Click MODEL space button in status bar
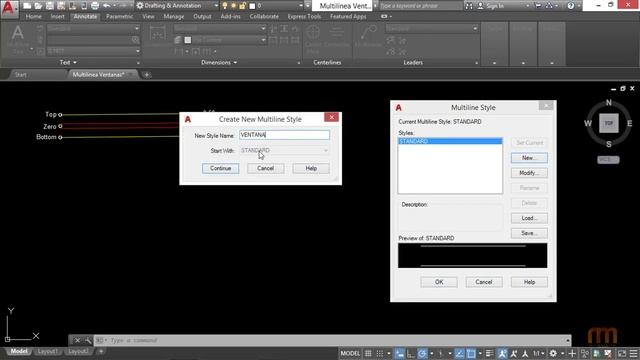 (x=350, y=353)
